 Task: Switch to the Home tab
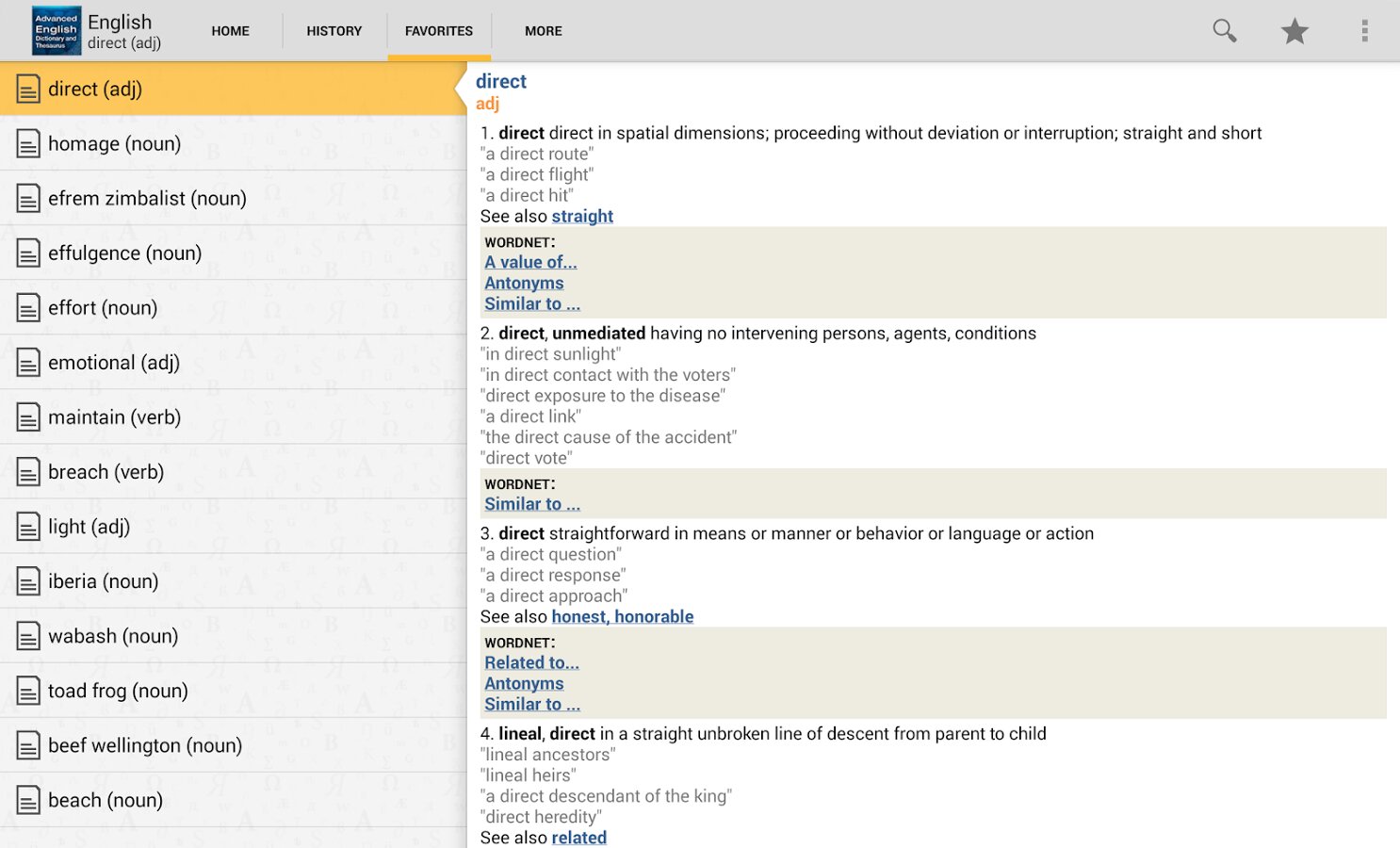coord(230,31)
